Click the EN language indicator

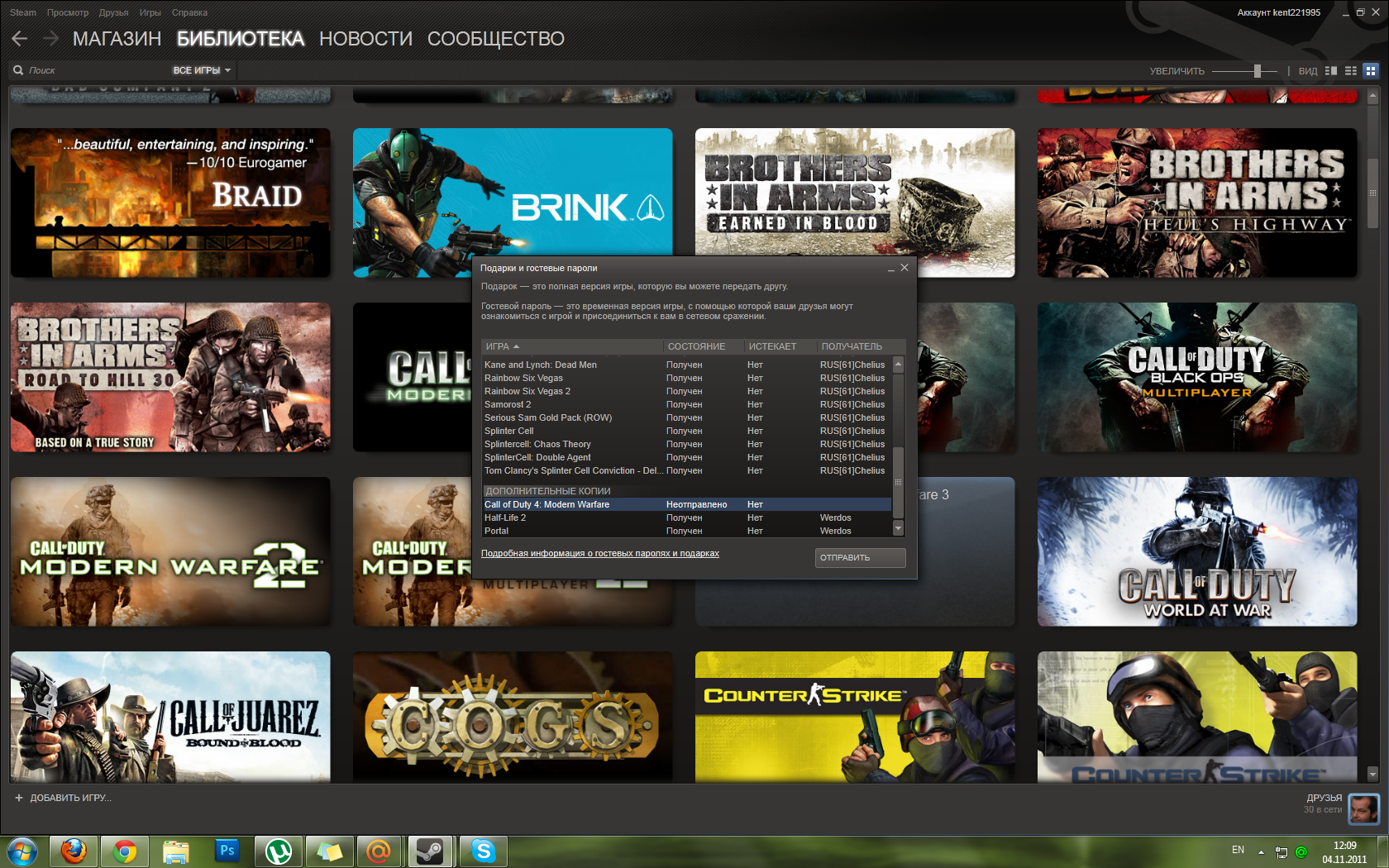(x=1238, y=850)
